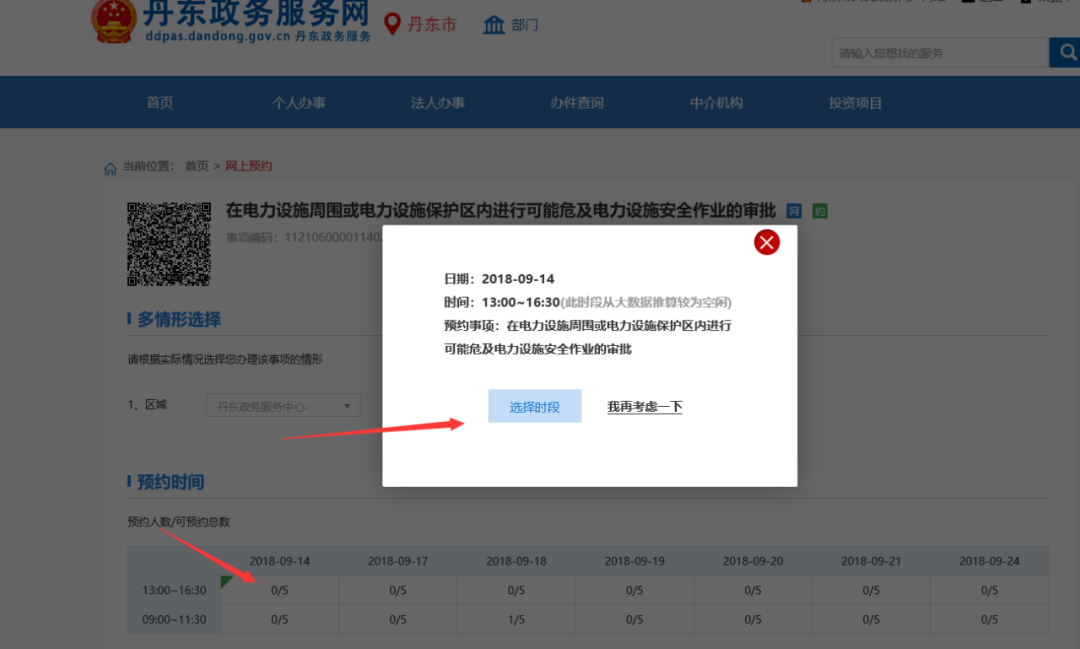The width and height of the screenshot is (1080, 649).
Task: Click the blue 网 icon beside the title
Action: tap(795, 211)
